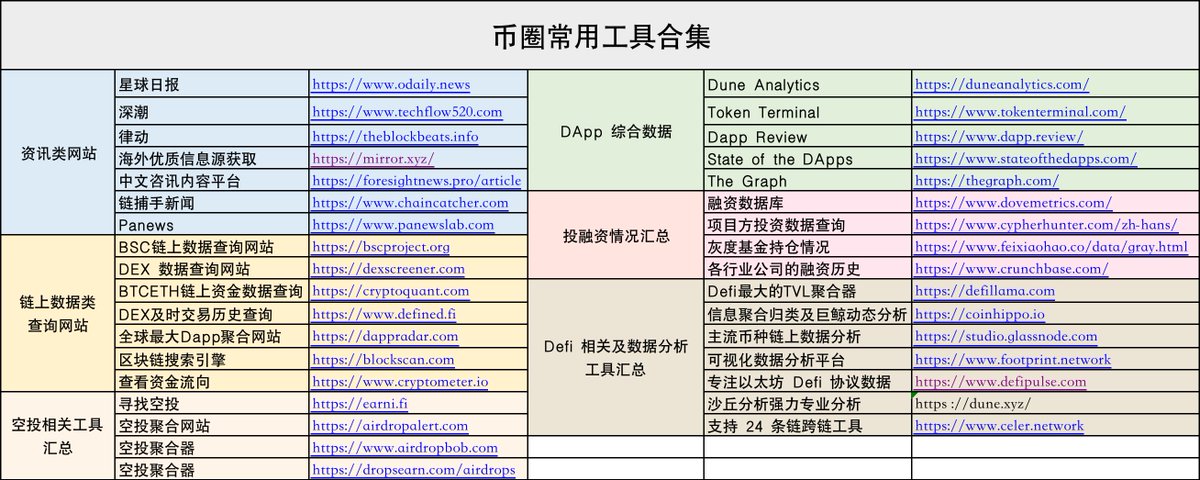Select the The Graph cell
1200x480 pixels.
[807, 181]
